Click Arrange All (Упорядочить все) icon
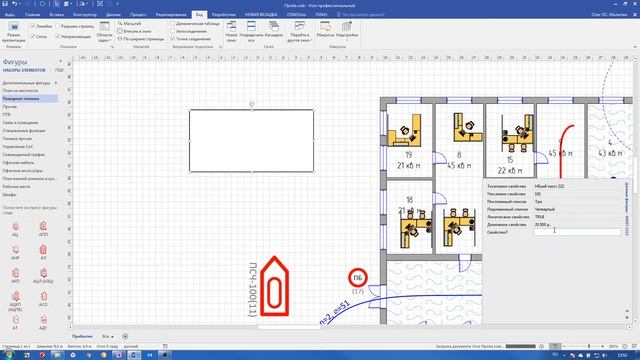Screen dimensions: 640x360 (251, 32)
